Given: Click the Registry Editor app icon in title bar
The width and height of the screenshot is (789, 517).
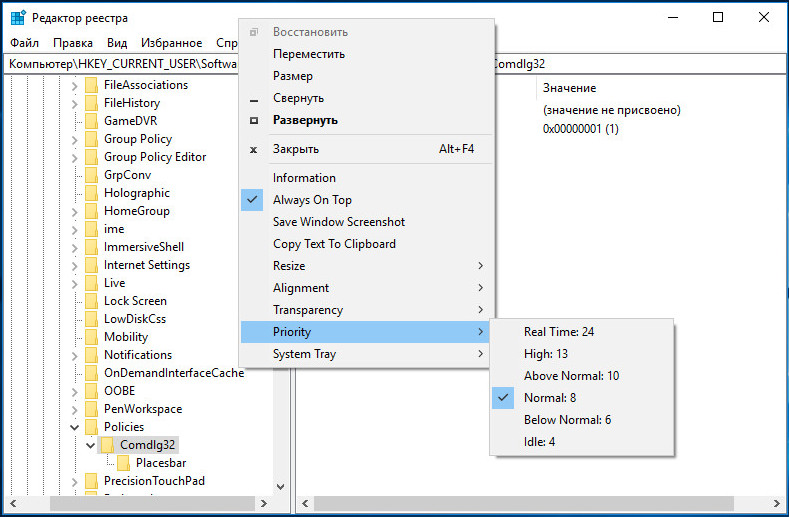Looking at the screenshot, I should point(18,18).
